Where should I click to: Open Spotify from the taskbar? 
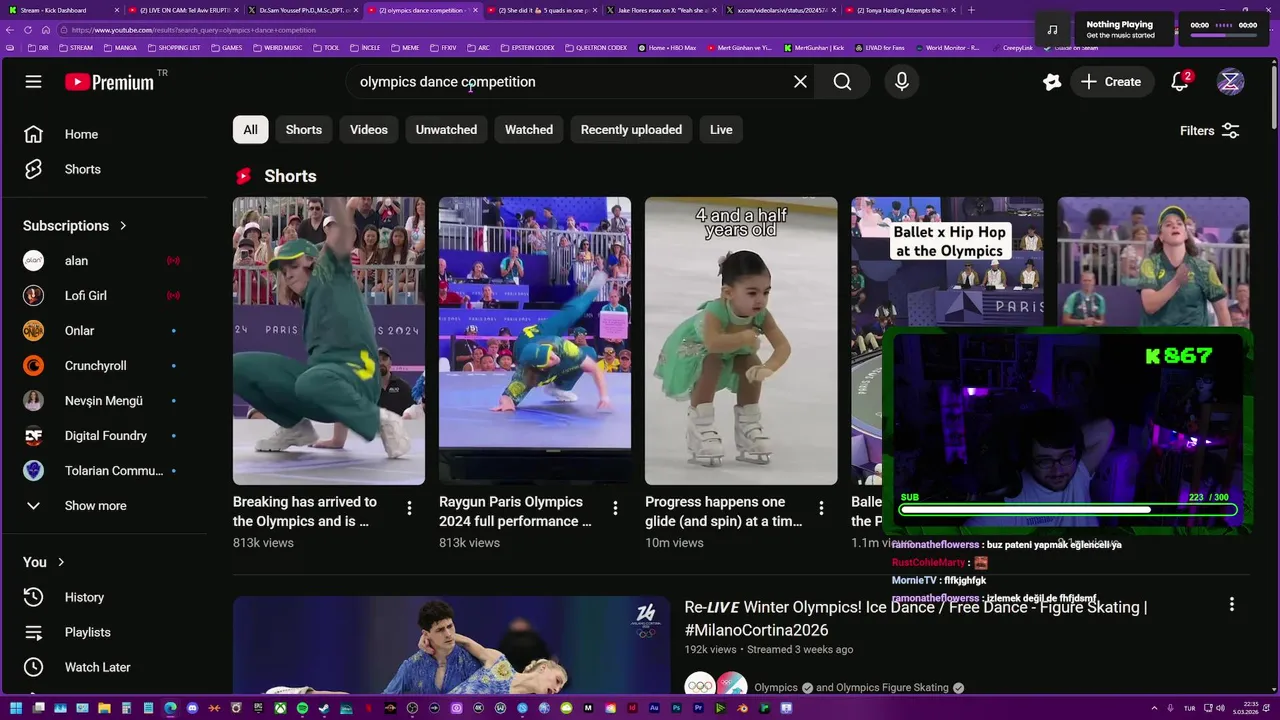[302, 708]
